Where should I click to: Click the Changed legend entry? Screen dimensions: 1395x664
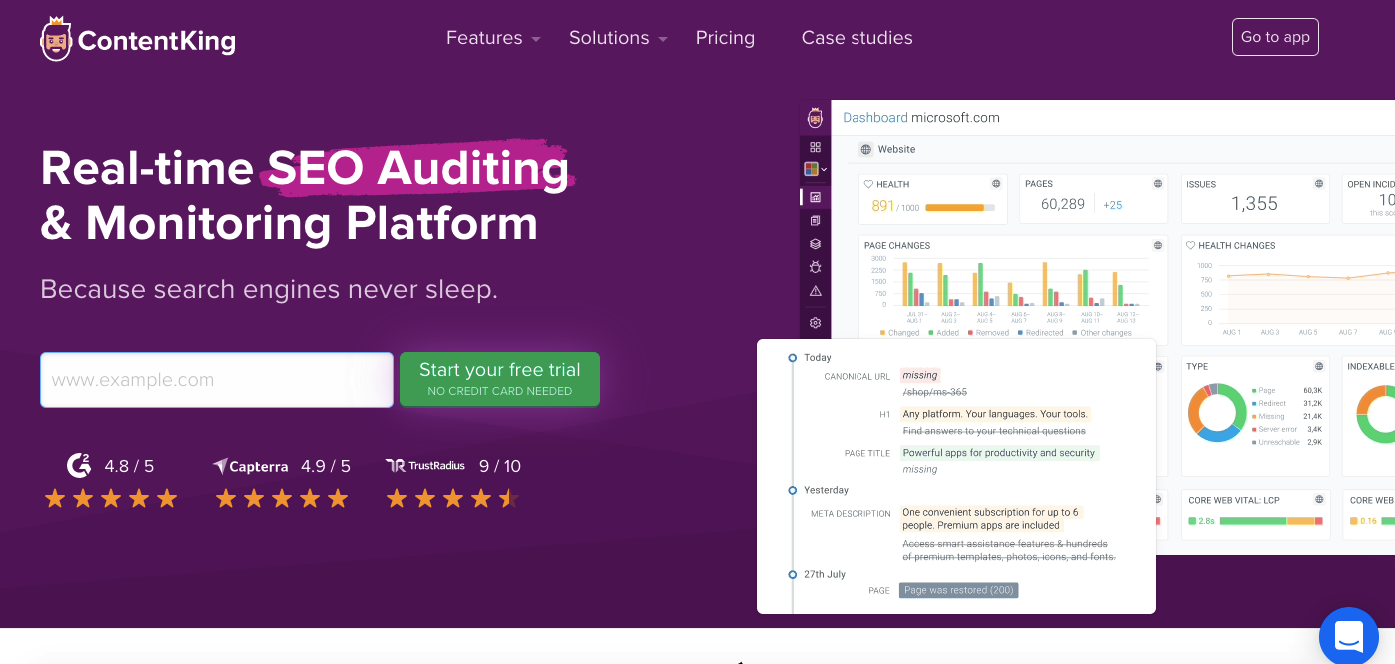[x=899, y=333]
